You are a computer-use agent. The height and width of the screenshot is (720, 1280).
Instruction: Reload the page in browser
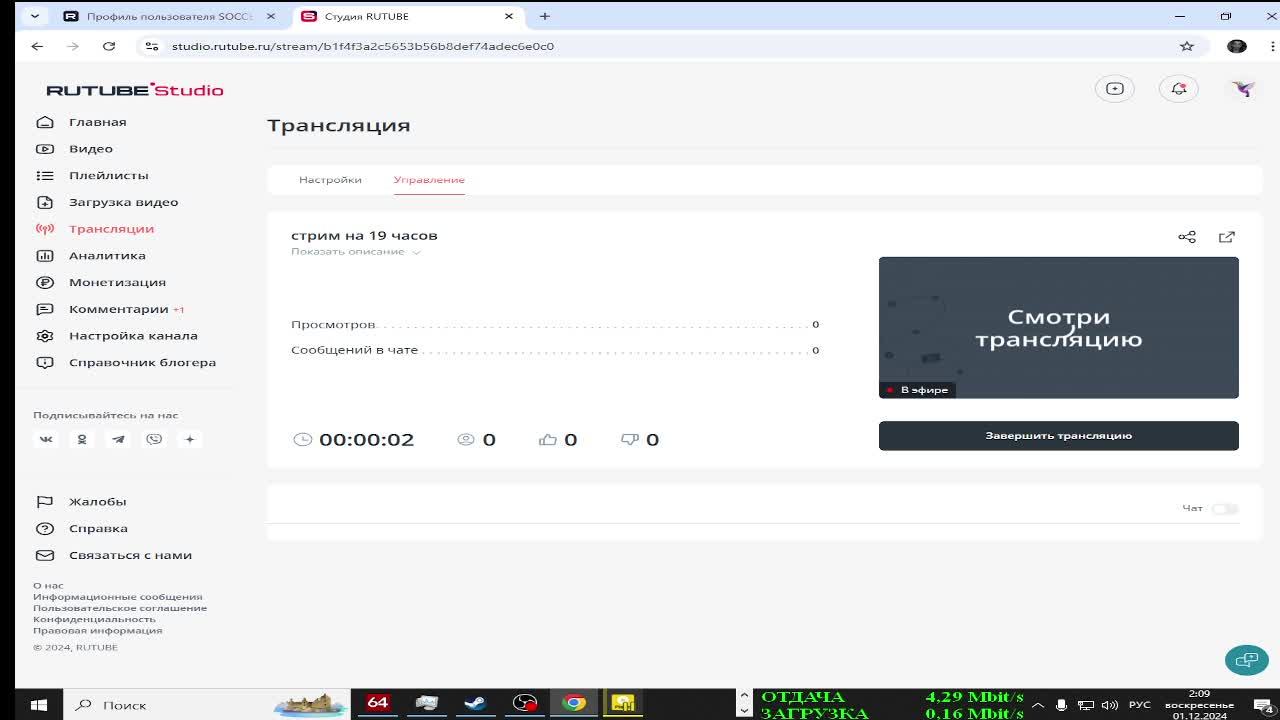pyautogui.click(x=109, y=46)
